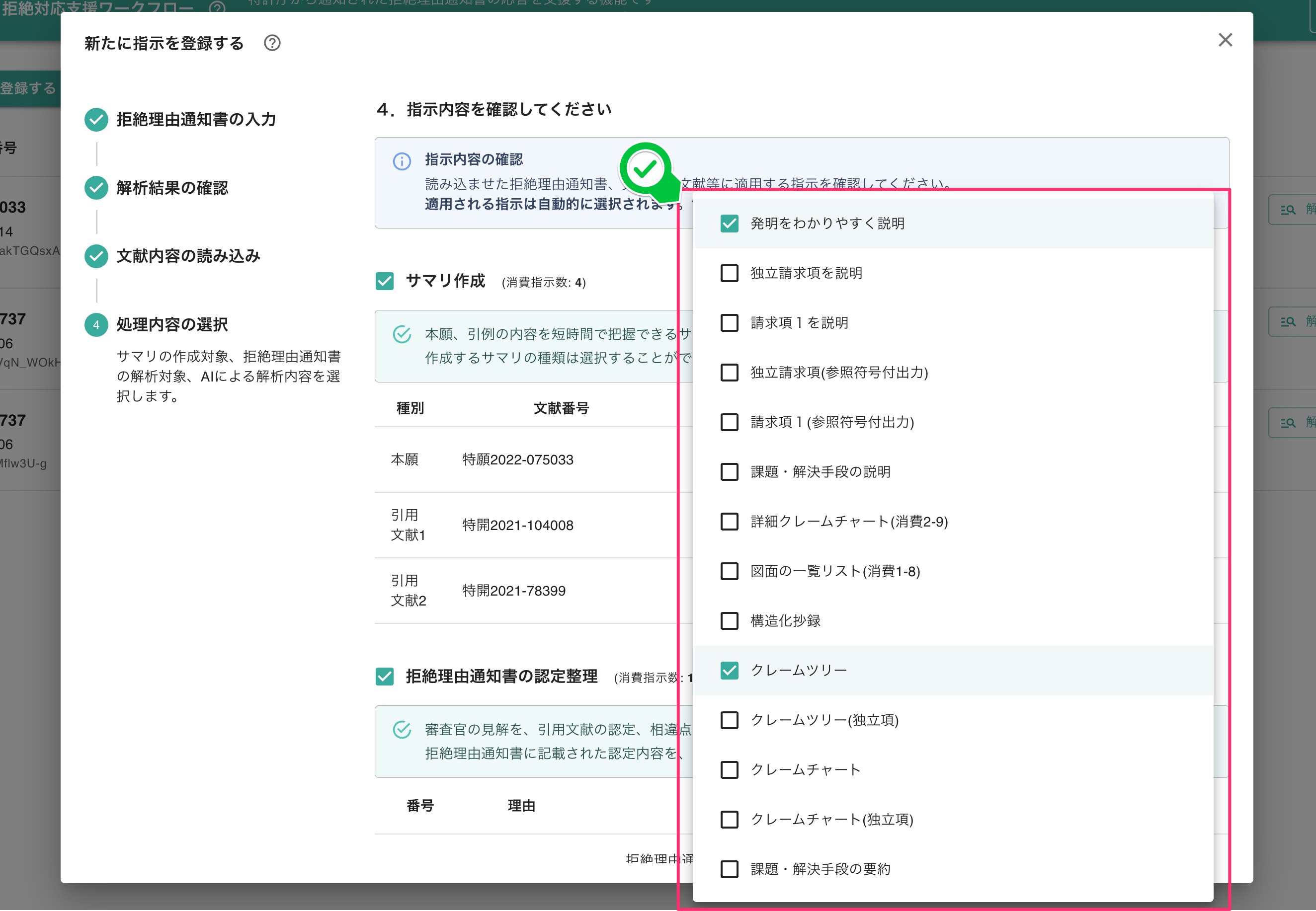Click the check-circle icon in the サマリ作成 description box
This screenshot has height=911, width=1316.
[x=402, y=334]
